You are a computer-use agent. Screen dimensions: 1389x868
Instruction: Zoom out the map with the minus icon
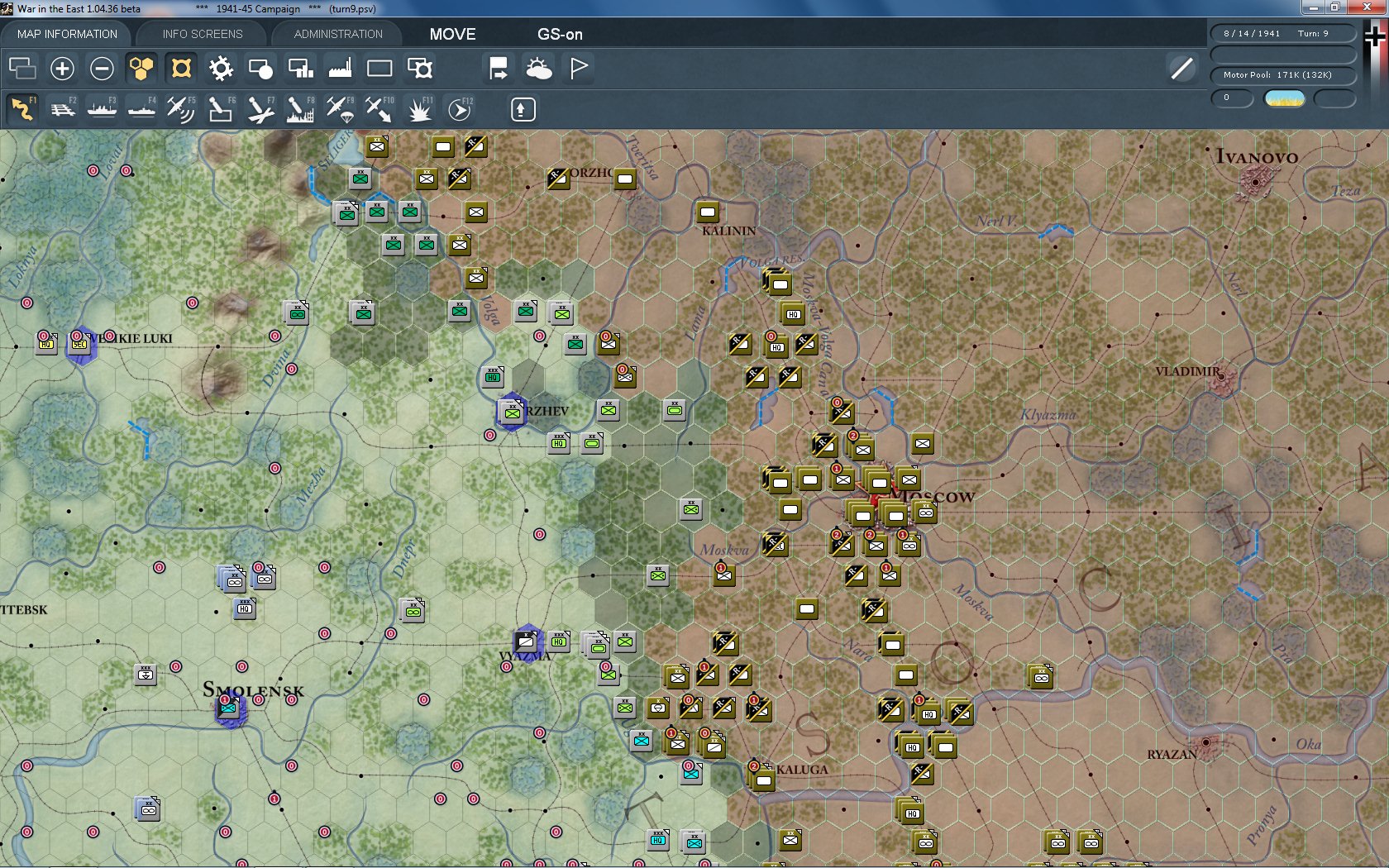(102, 68)
